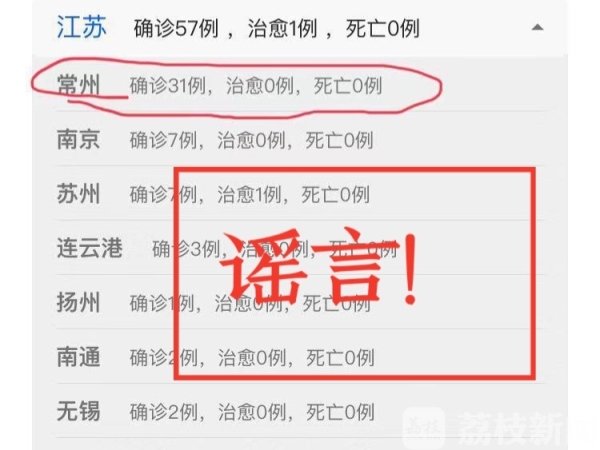
Task: Click 南通's 死亡0例 text
Action: (x=340, y=358)
